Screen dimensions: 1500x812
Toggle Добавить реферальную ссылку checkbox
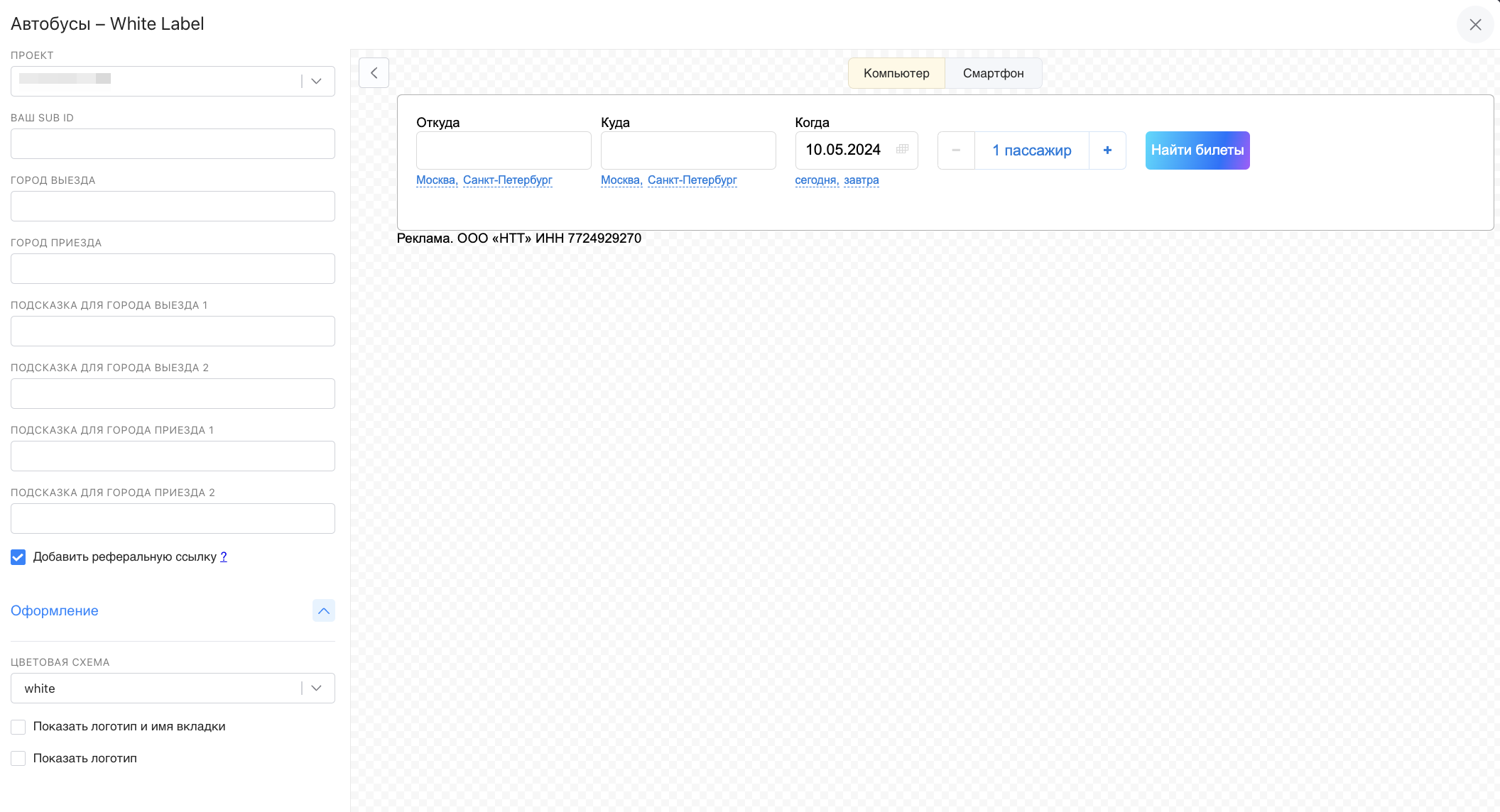(x=18, y=557)
